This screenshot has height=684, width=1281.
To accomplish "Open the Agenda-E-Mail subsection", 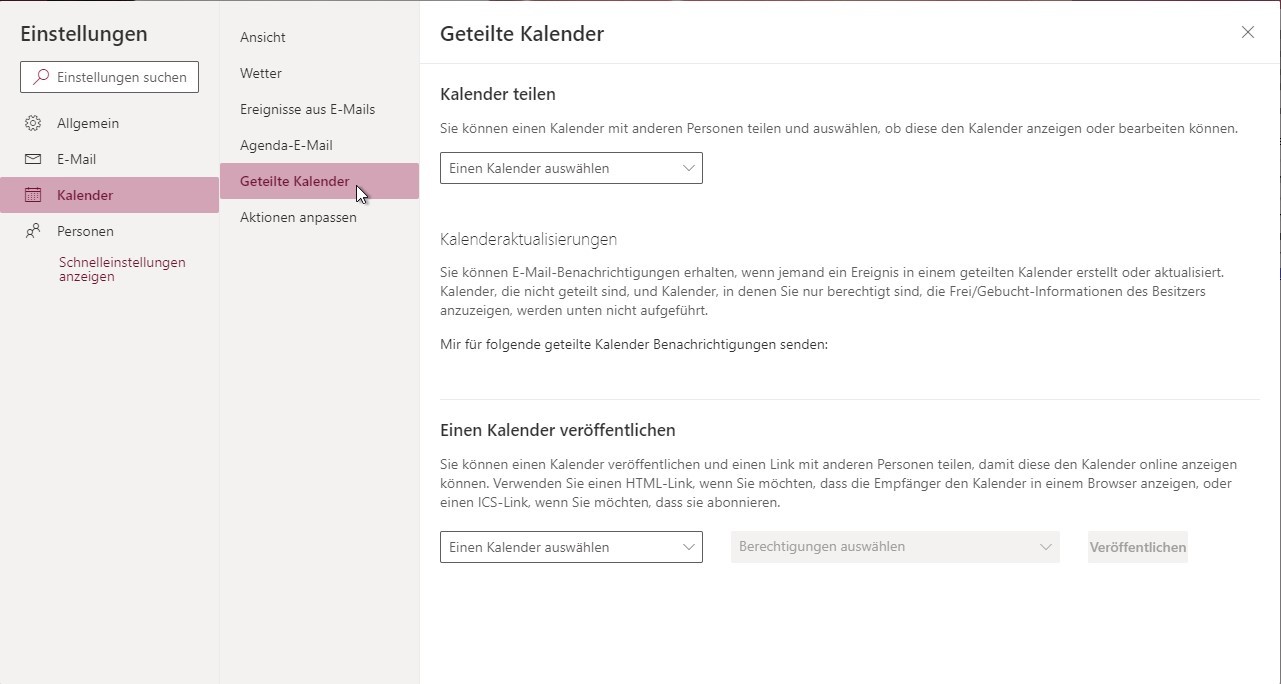I will [x=319, y=145].
